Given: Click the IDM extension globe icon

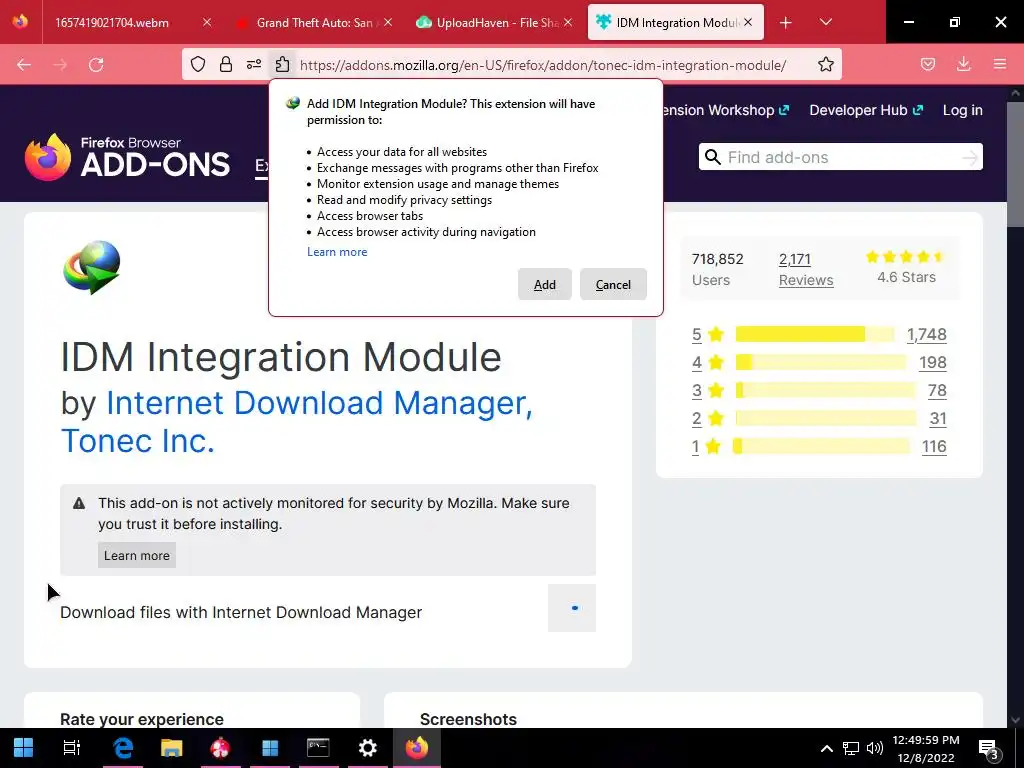Looking at the screenshot, I should pyautogui.click(x=92, y=266).
